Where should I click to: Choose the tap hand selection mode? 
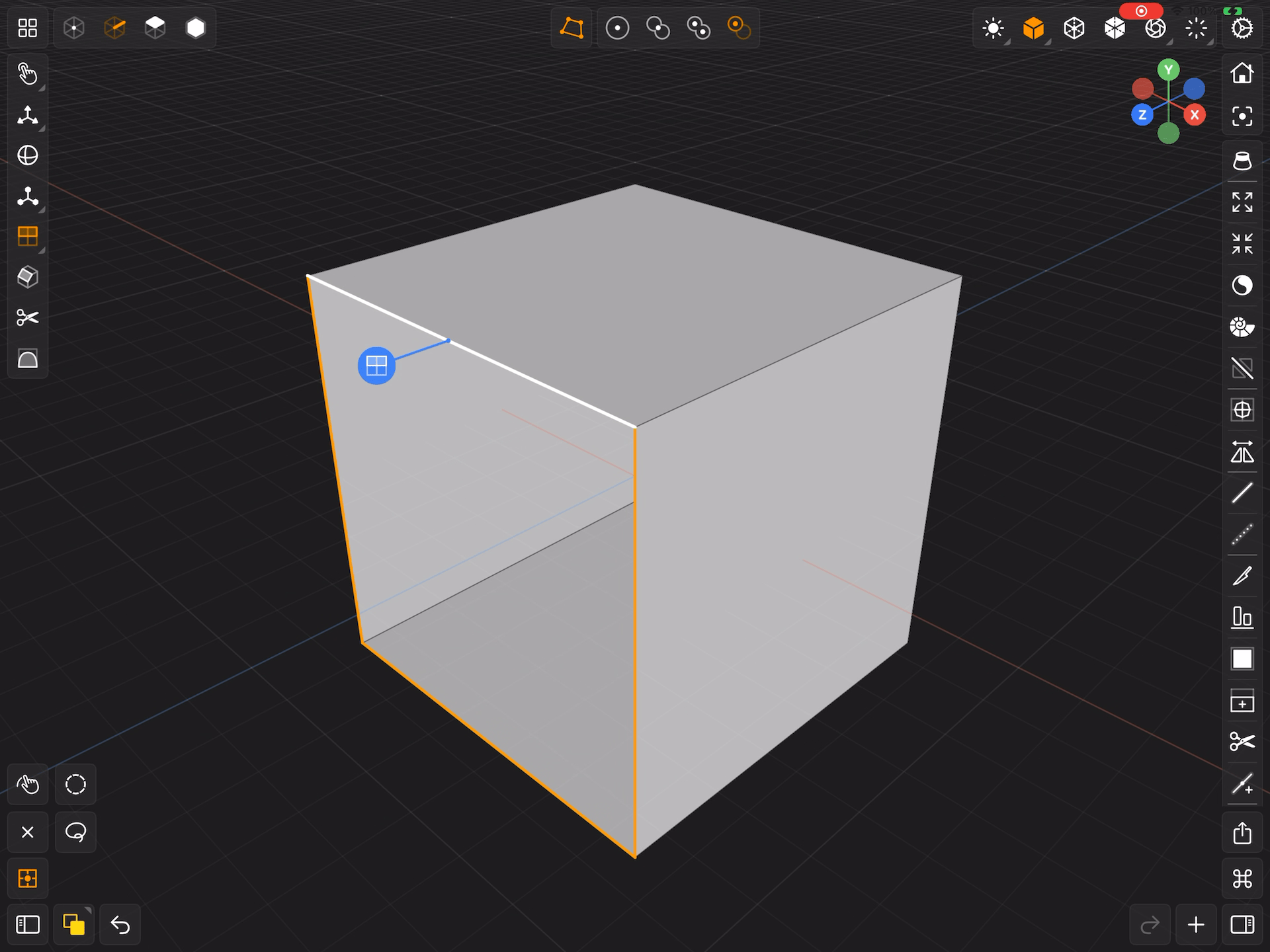[x=27, y=785]
